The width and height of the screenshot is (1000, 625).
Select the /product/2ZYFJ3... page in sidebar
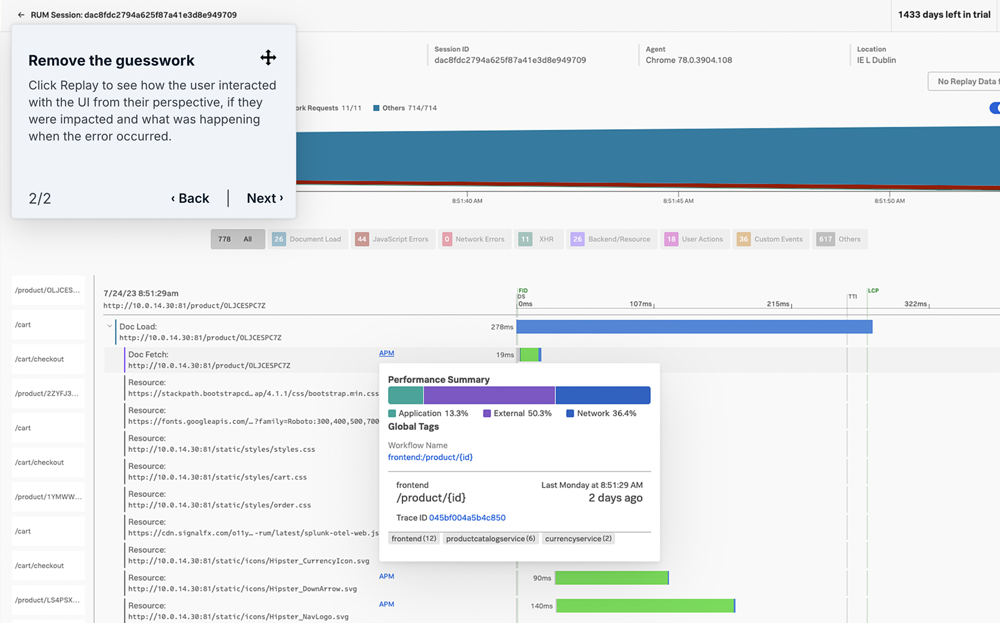tap(48, 393)
